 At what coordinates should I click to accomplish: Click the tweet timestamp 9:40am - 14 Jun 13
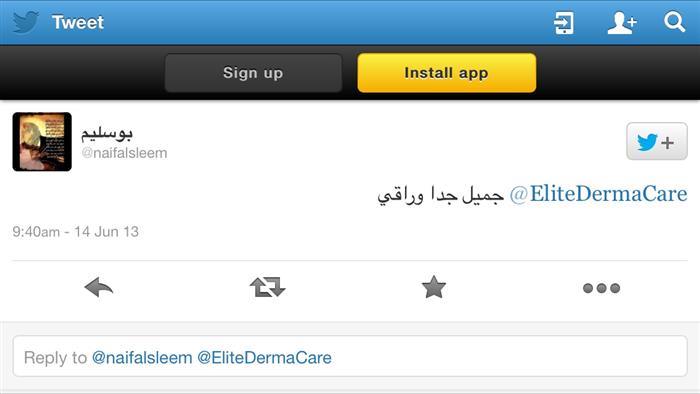[x=75, y=232]
